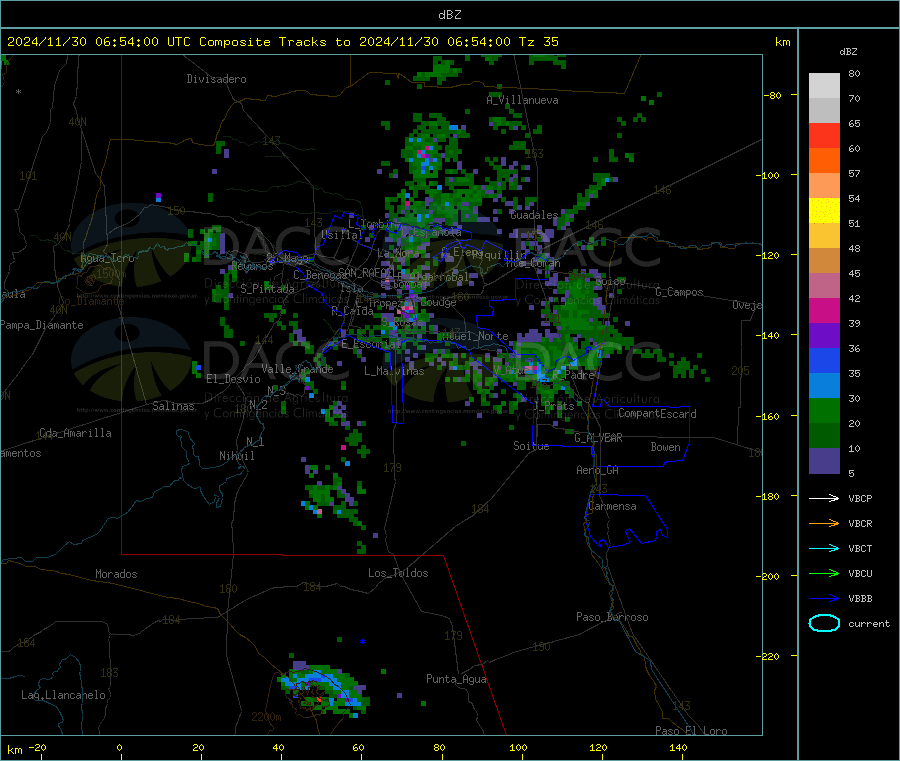The image size is (900, 761).
Task: Select the royal blue 35-36 dBZ swatch
Action: point(824,360)
